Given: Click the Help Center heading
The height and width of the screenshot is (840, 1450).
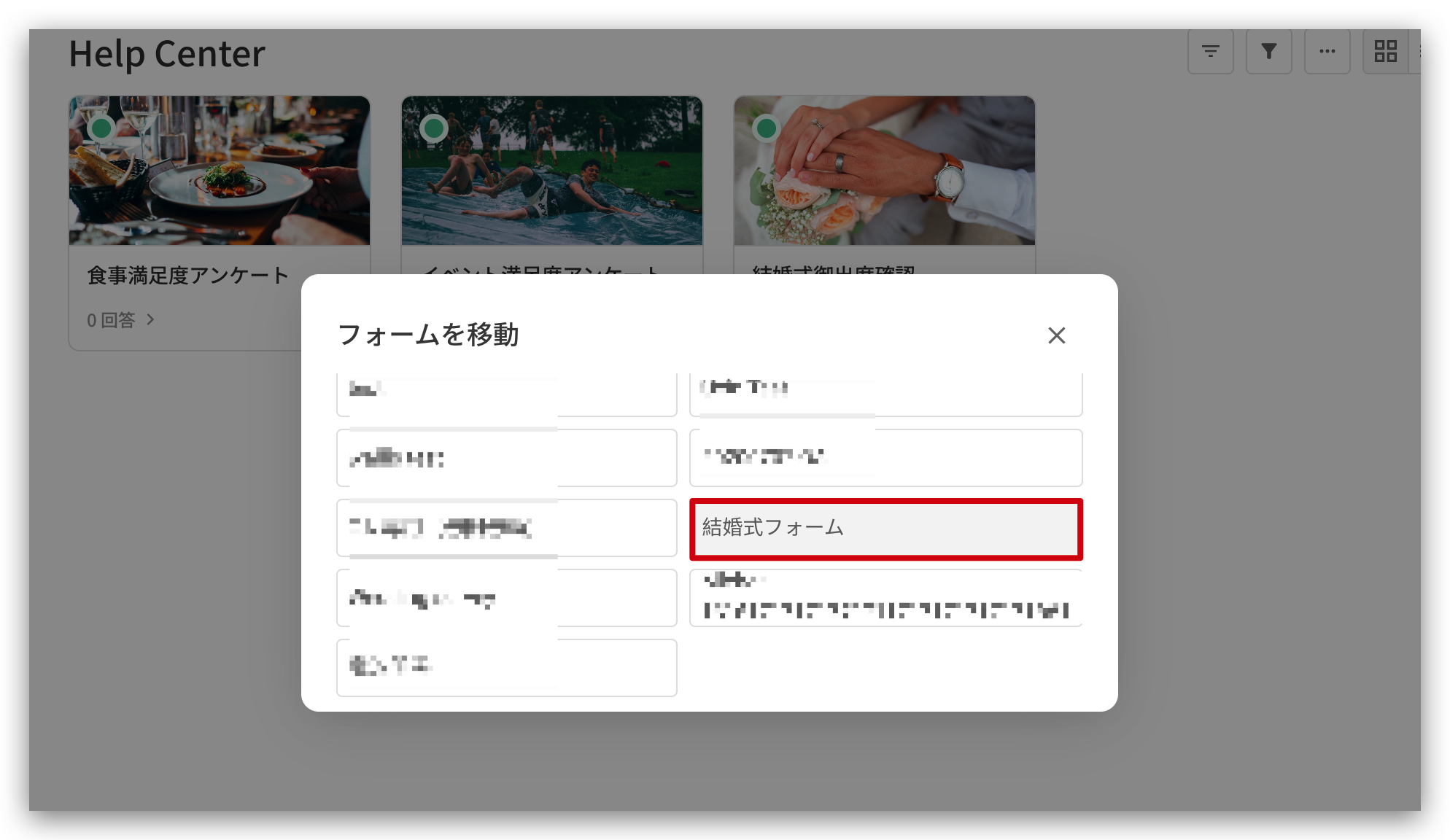Looking at the screenshot, I should tap(167, 54).
